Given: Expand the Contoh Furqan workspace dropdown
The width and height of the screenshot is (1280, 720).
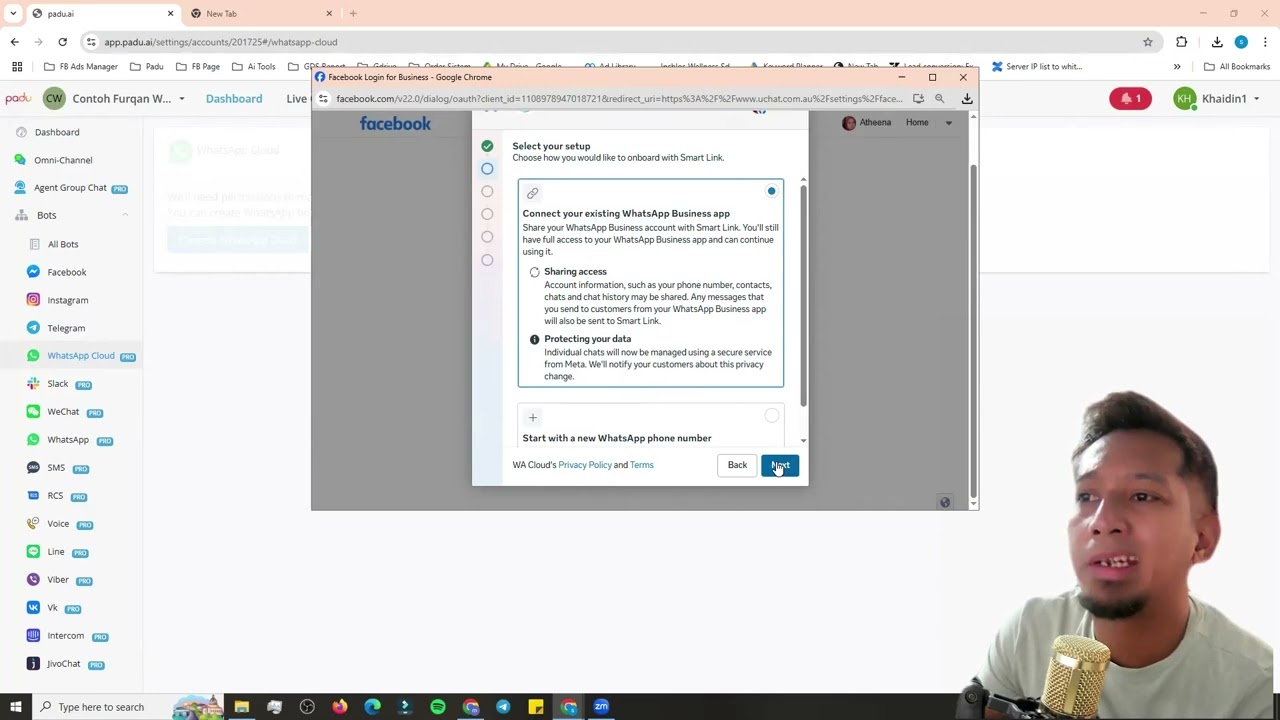Looking at the screenshot, I should point(181,99).
